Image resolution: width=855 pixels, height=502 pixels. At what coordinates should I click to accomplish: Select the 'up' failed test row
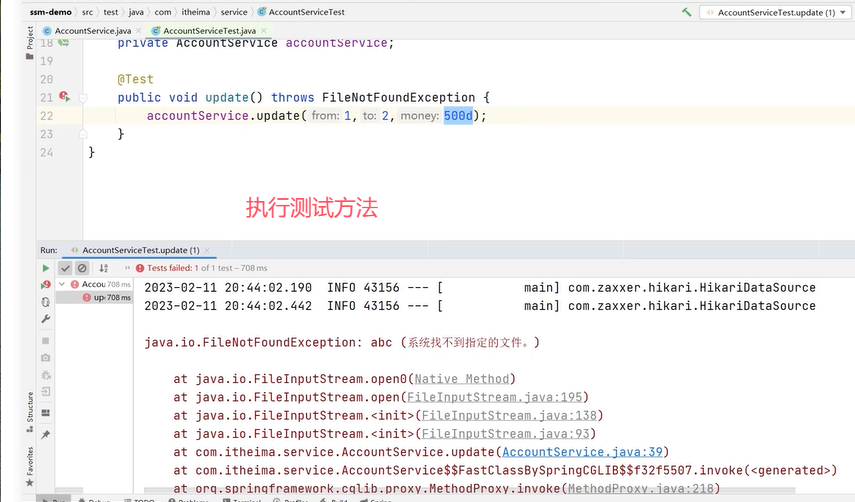click(94, 297)
